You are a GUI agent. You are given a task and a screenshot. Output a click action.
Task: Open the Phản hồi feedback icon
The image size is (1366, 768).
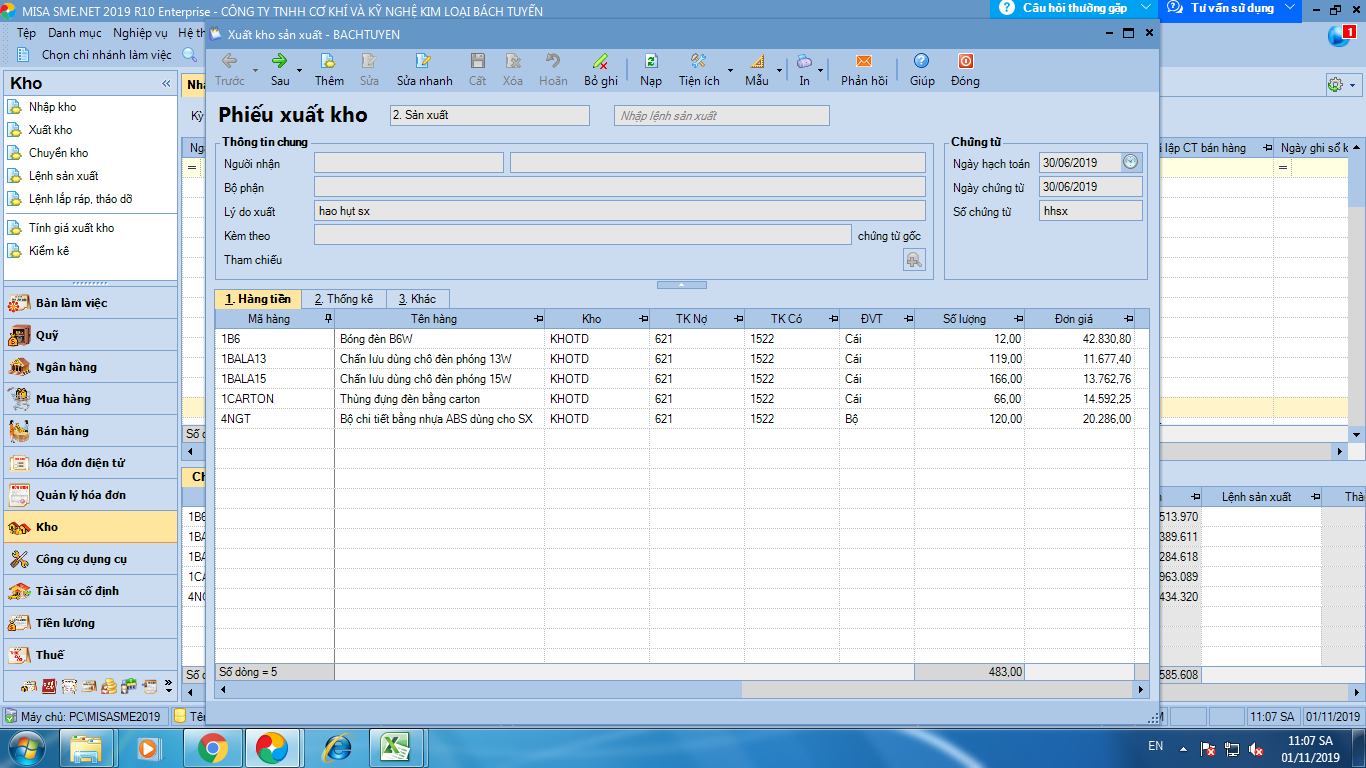pyautogui.click(x=864, y=61)
